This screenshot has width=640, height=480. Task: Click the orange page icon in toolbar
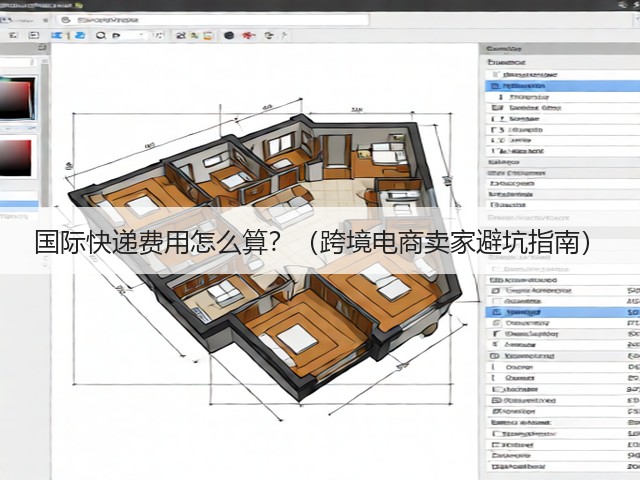(x=208, y=36)
